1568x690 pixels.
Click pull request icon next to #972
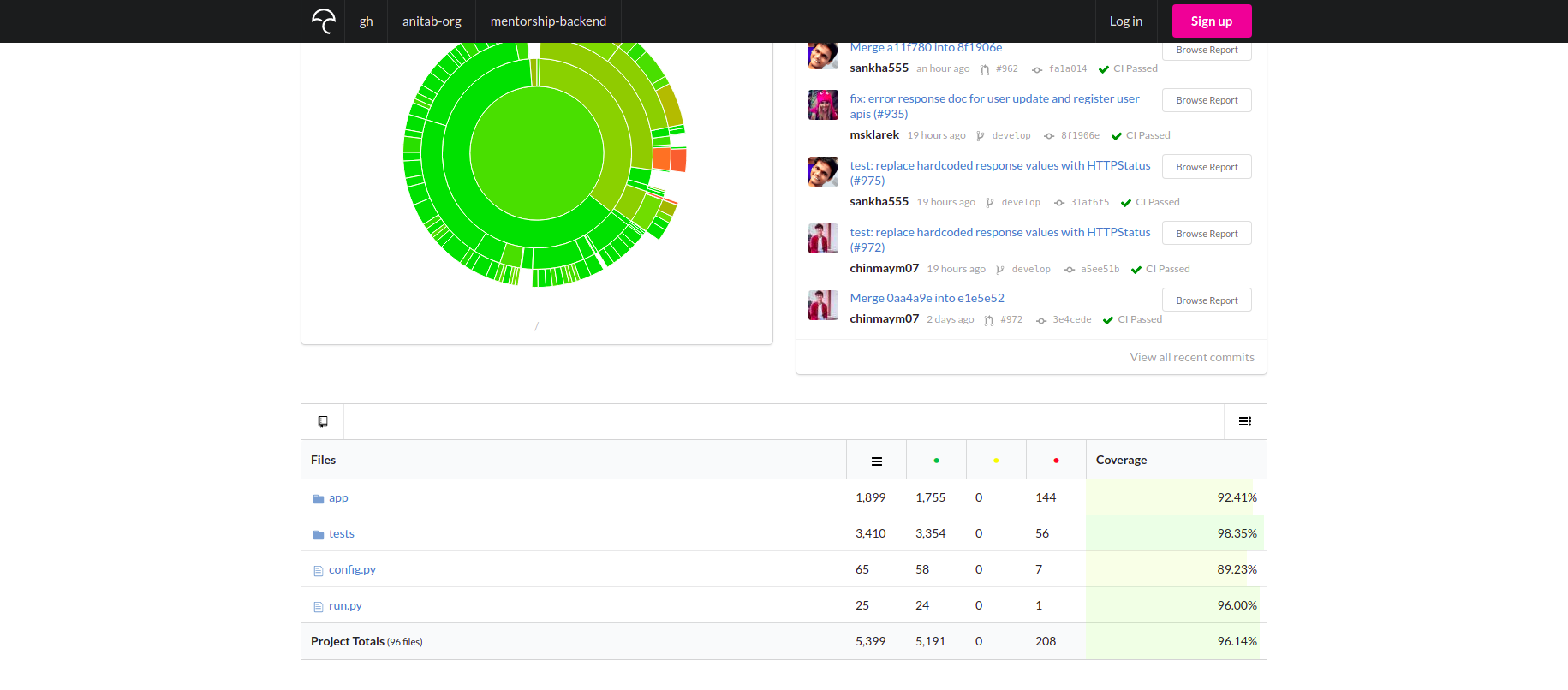(x=989, y=320)
